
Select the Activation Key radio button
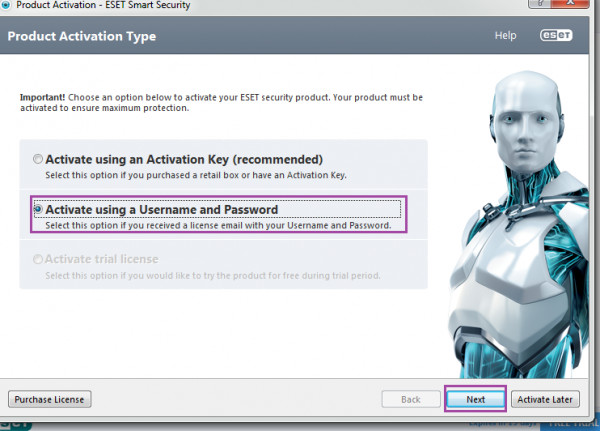tap(38, 159)
